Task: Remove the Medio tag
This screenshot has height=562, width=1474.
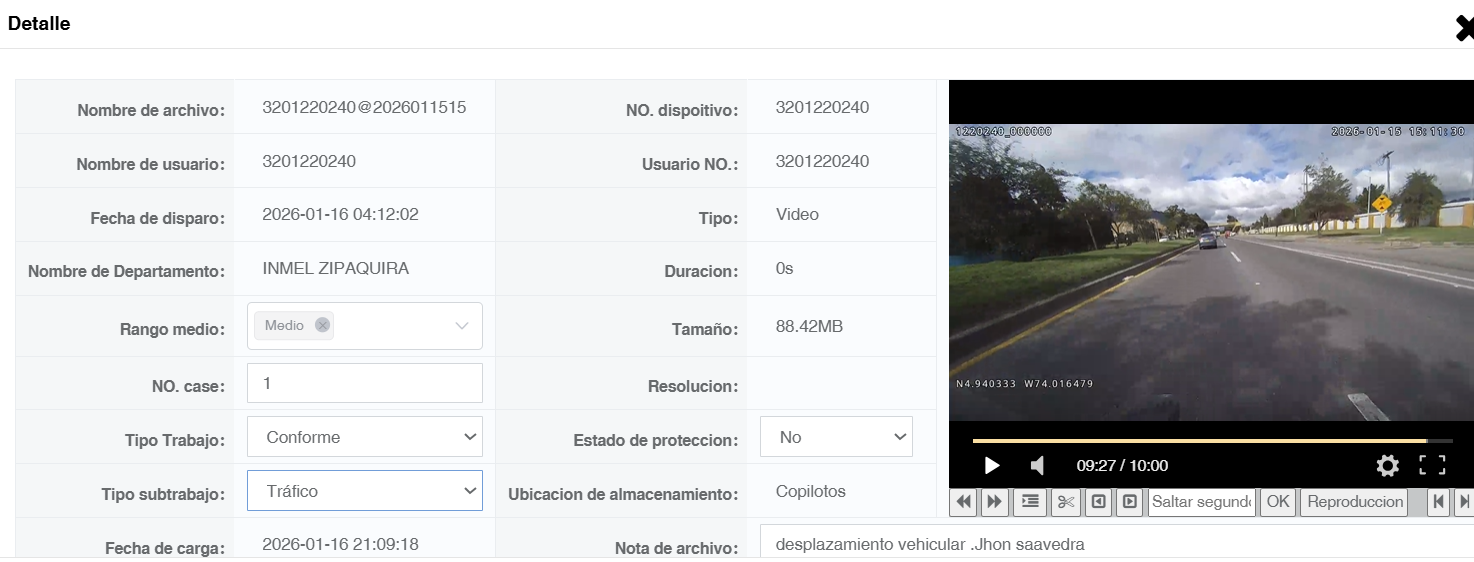Action: pos(322,325)
